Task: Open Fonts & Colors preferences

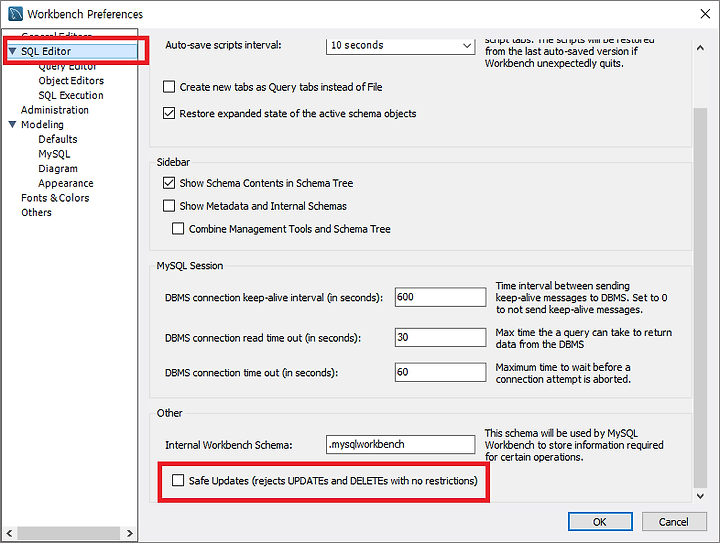Action: (x=55, y=198)
